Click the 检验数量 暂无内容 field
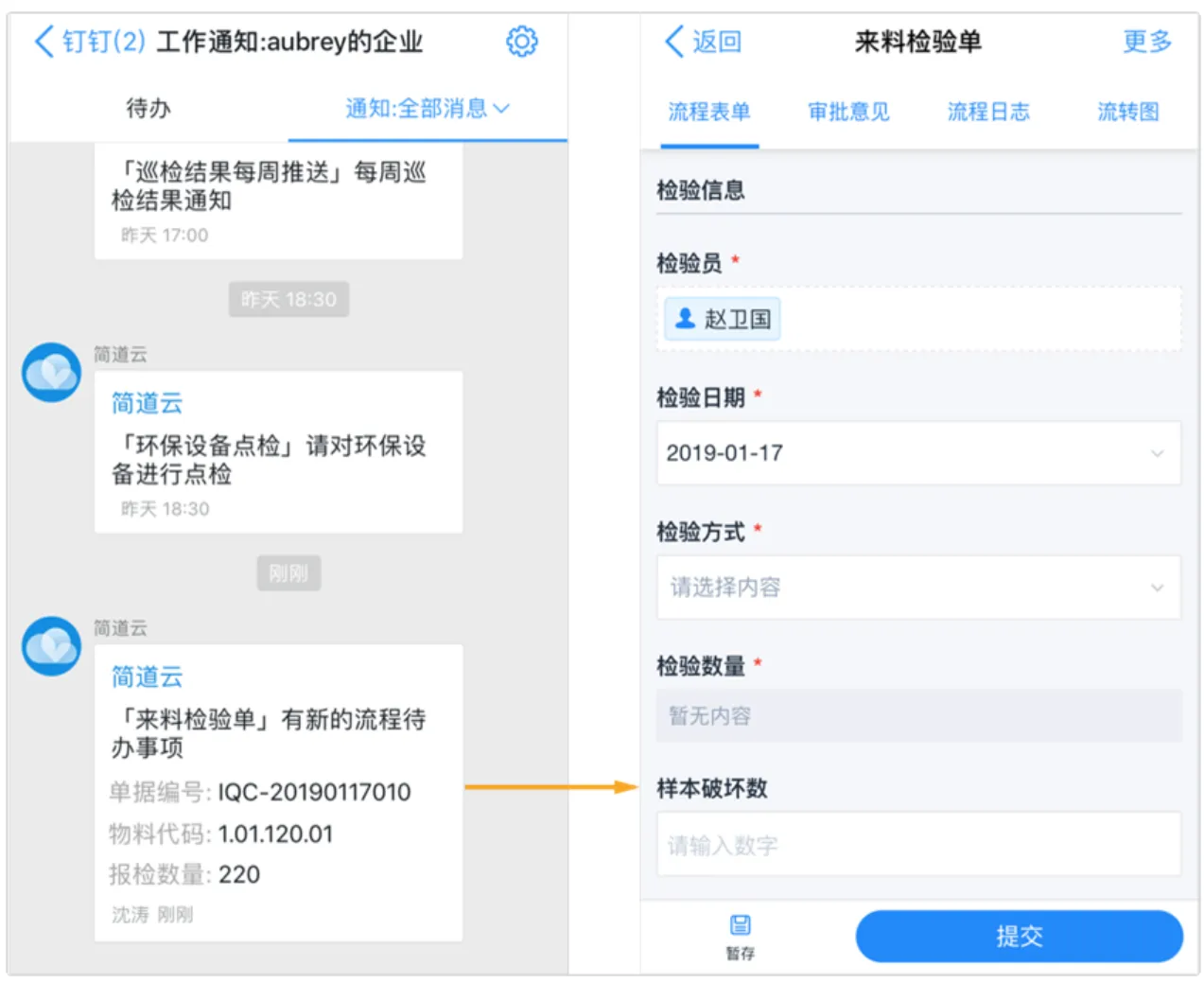1204x983 pixels. (918, 715)
